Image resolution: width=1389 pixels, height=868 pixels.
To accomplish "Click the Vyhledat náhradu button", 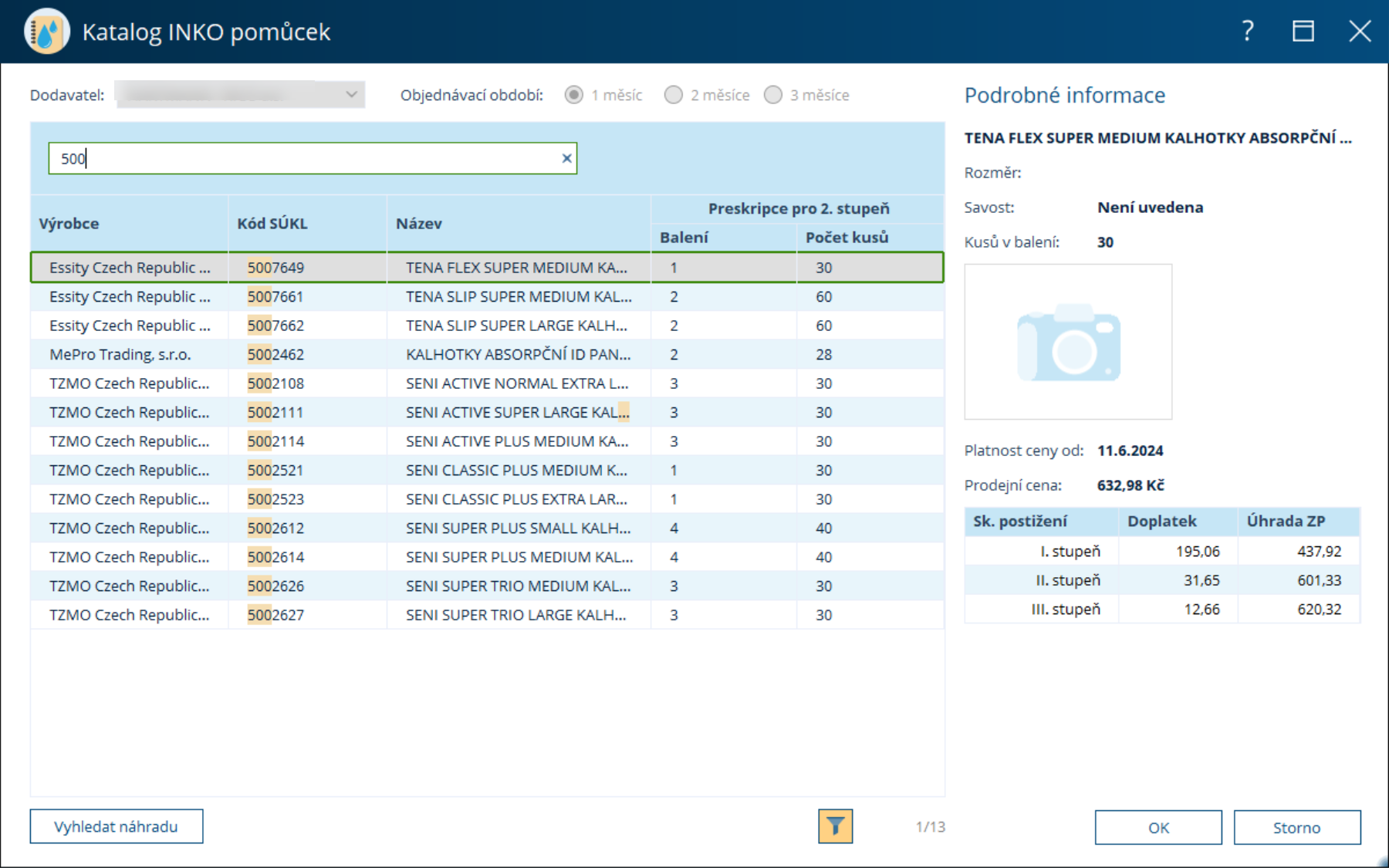I will [117, 826].
